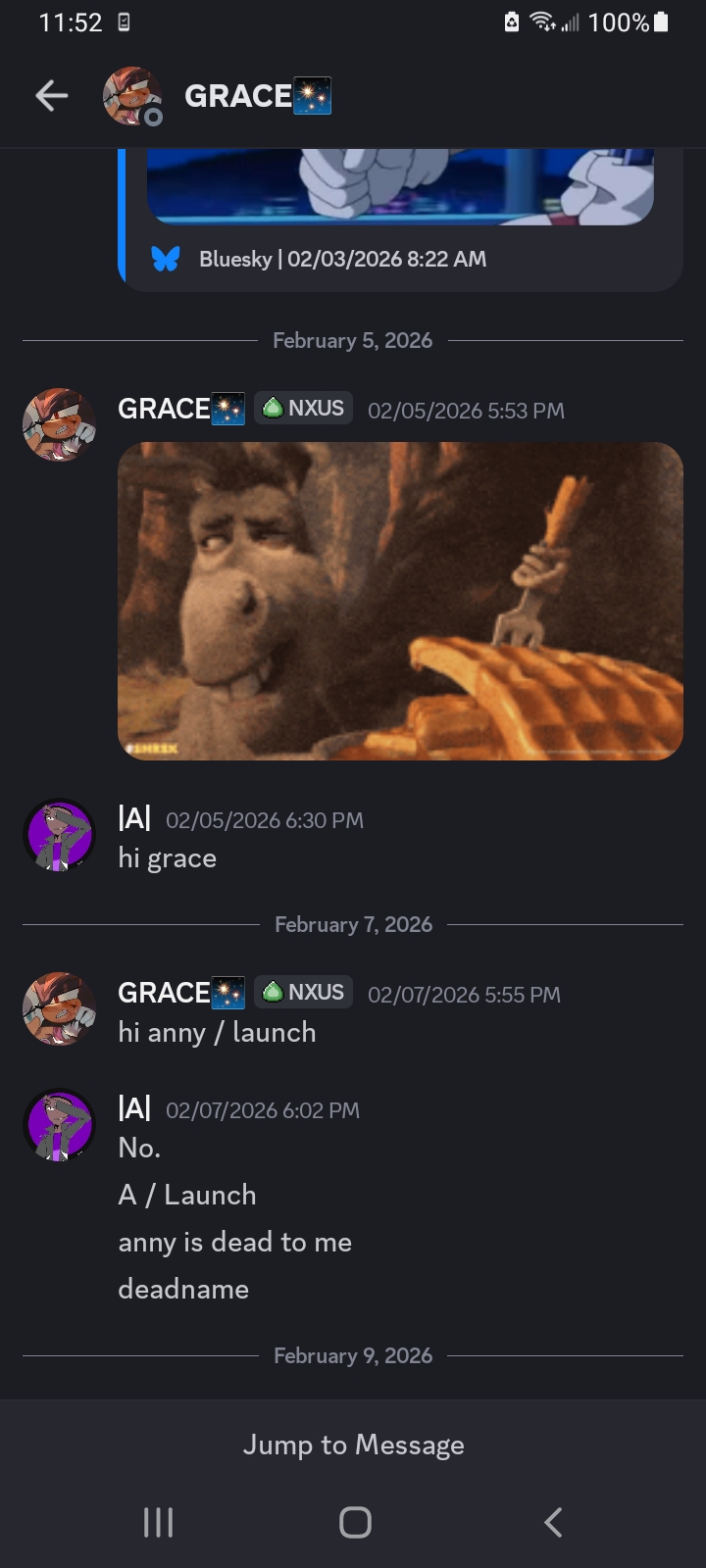Viewport: 706px width, 1568px height.
Task: Tap the Bluesky butterfly icon
Action: point(166,259)
